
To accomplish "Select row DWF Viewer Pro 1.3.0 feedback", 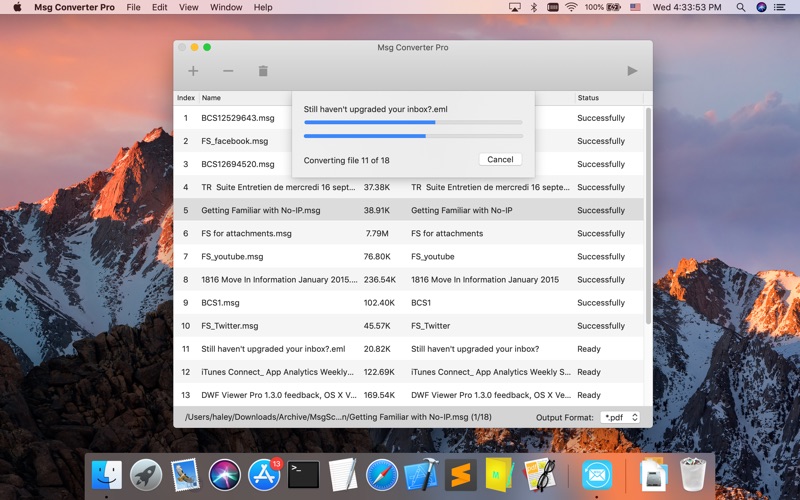I will 409,395.
